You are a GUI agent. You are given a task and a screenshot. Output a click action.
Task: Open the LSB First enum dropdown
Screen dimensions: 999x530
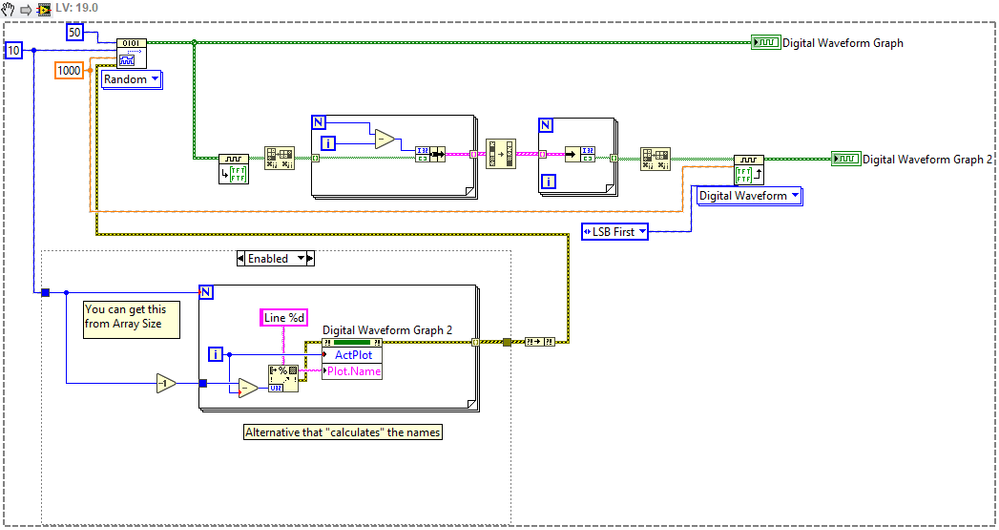click(615, 232)
